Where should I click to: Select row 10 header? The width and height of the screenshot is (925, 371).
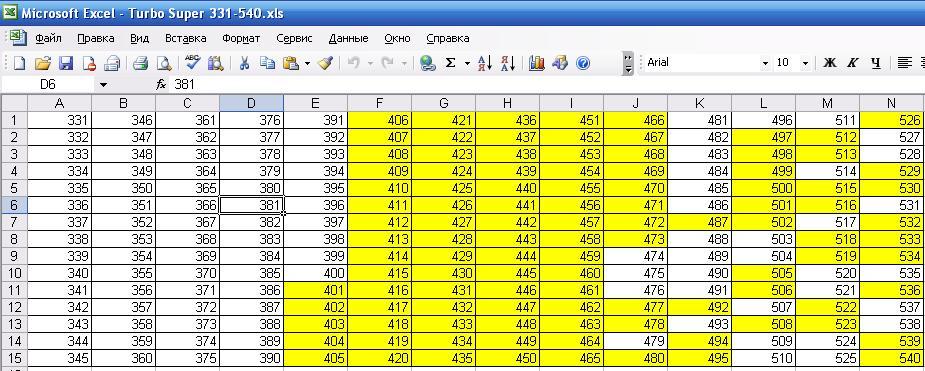tap(14, 274)
